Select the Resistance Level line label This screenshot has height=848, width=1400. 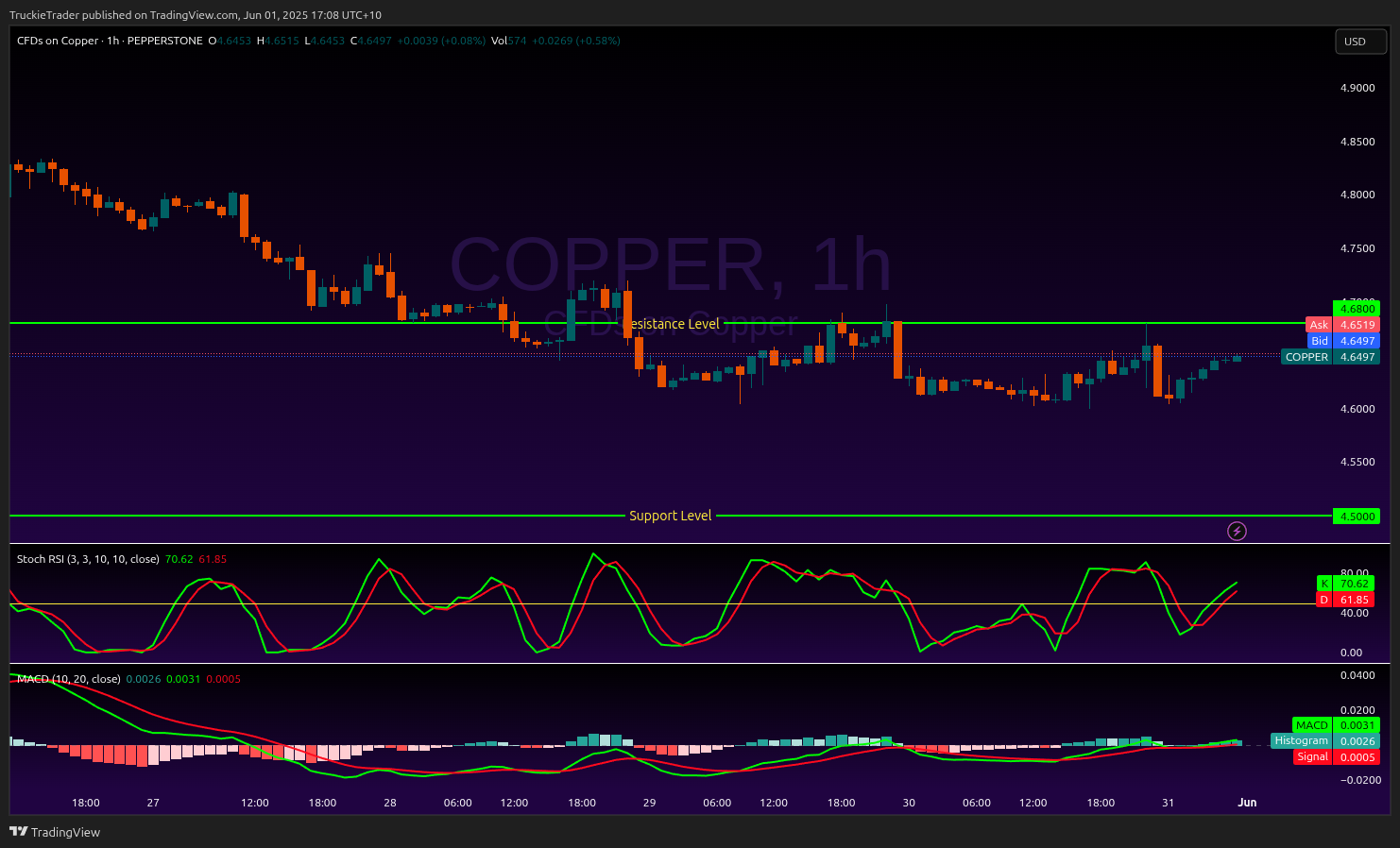pyautogui.click(x=674, y=324)
